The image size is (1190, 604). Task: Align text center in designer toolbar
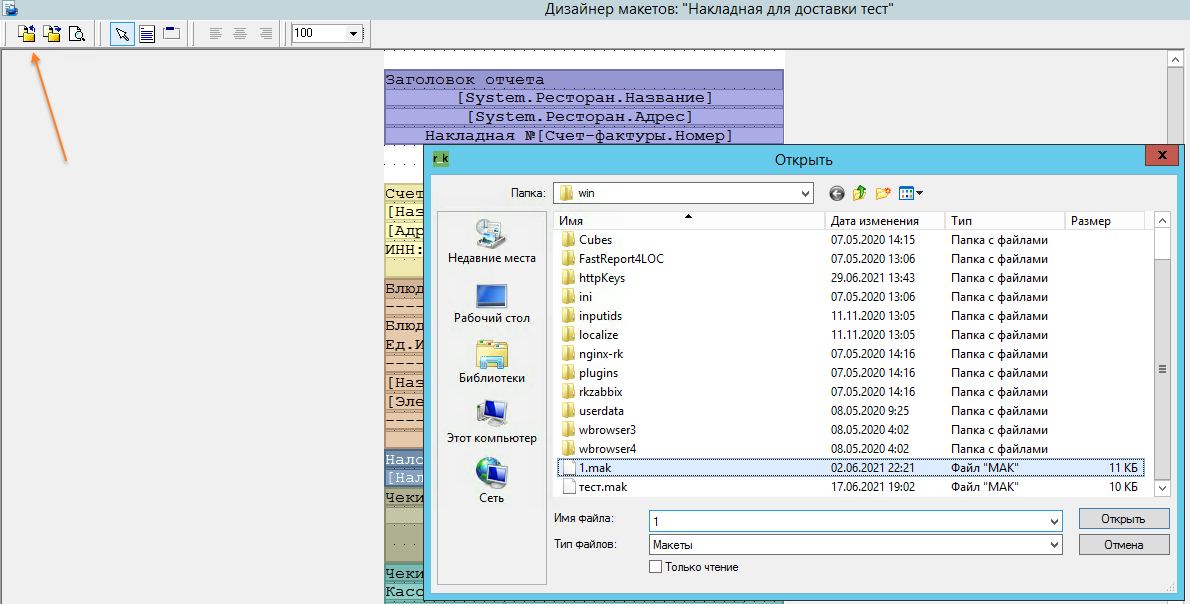coord(241,33)
